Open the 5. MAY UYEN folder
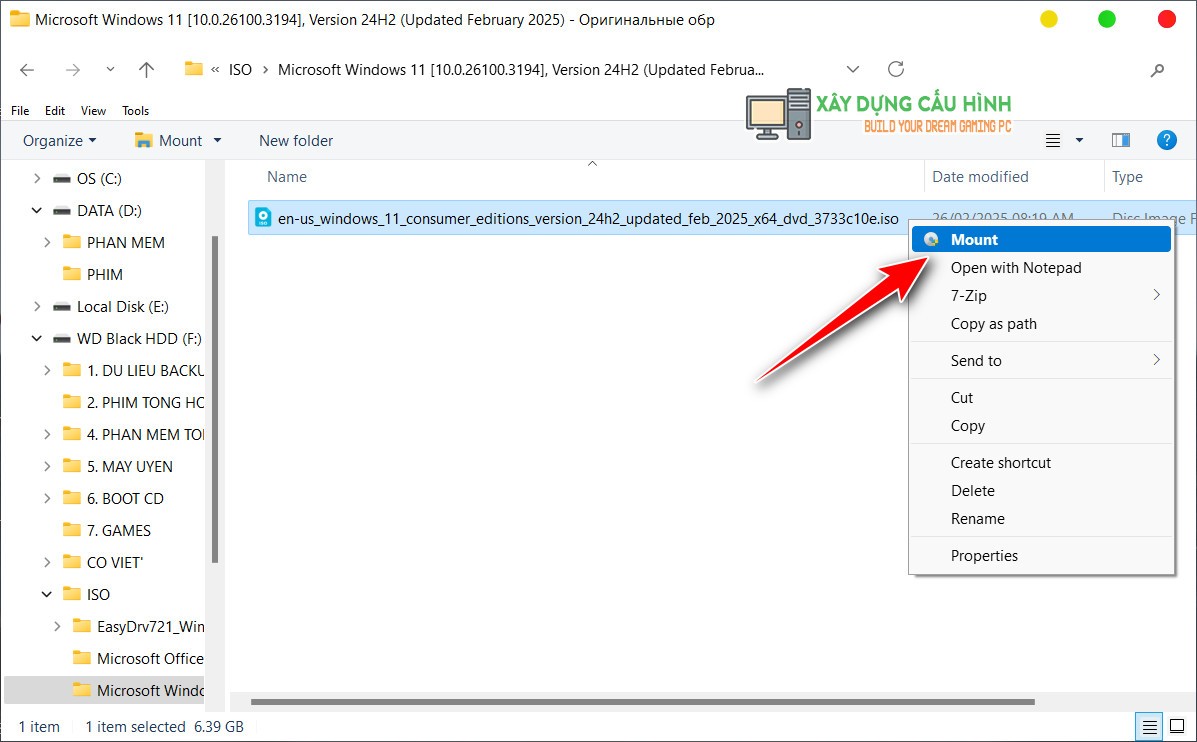This screenshot has width=1197, height=742. [130, 467]
